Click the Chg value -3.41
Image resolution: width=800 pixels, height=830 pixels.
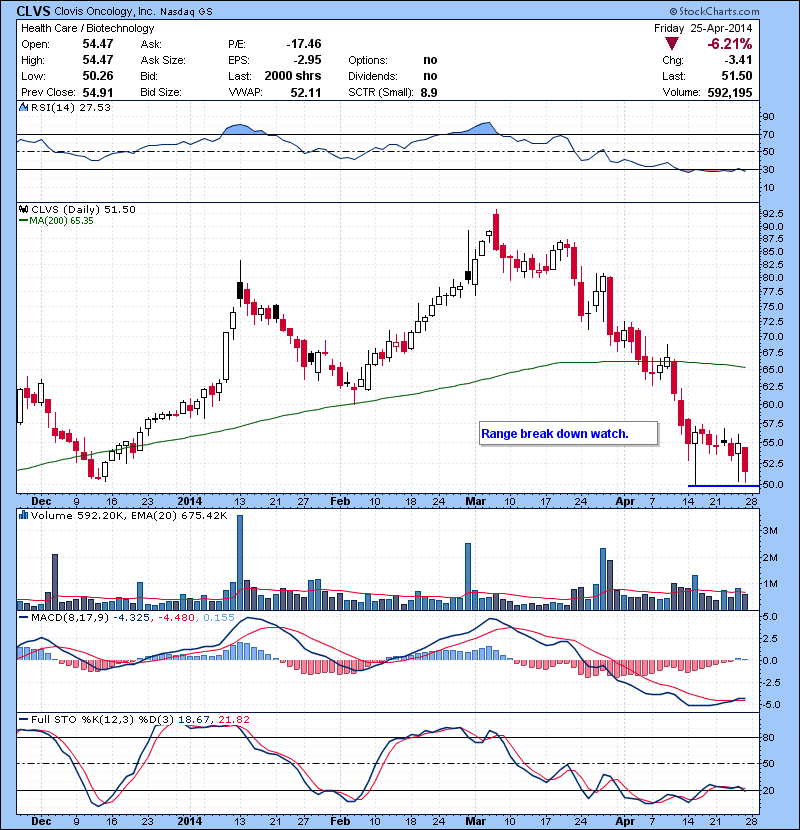(738, 60)
